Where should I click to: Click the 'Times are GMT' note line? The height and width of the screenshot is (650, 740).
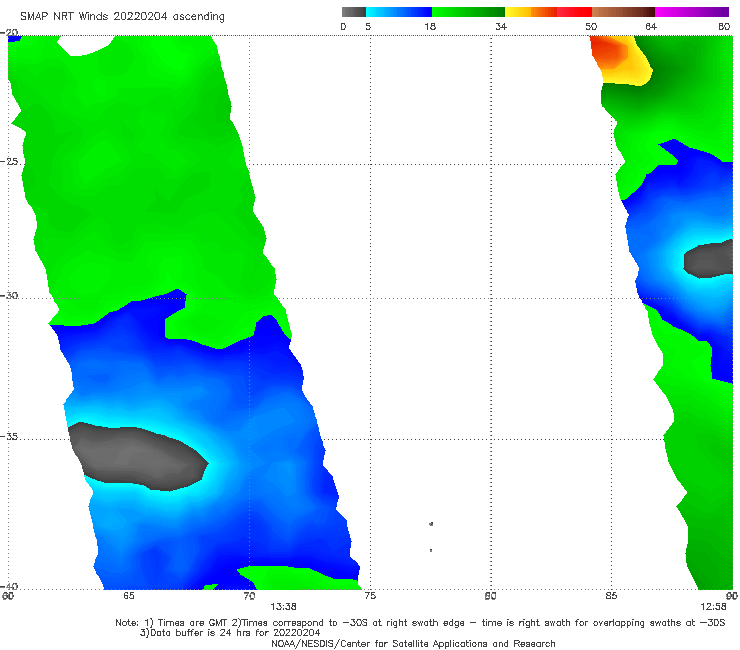point(420,623)
